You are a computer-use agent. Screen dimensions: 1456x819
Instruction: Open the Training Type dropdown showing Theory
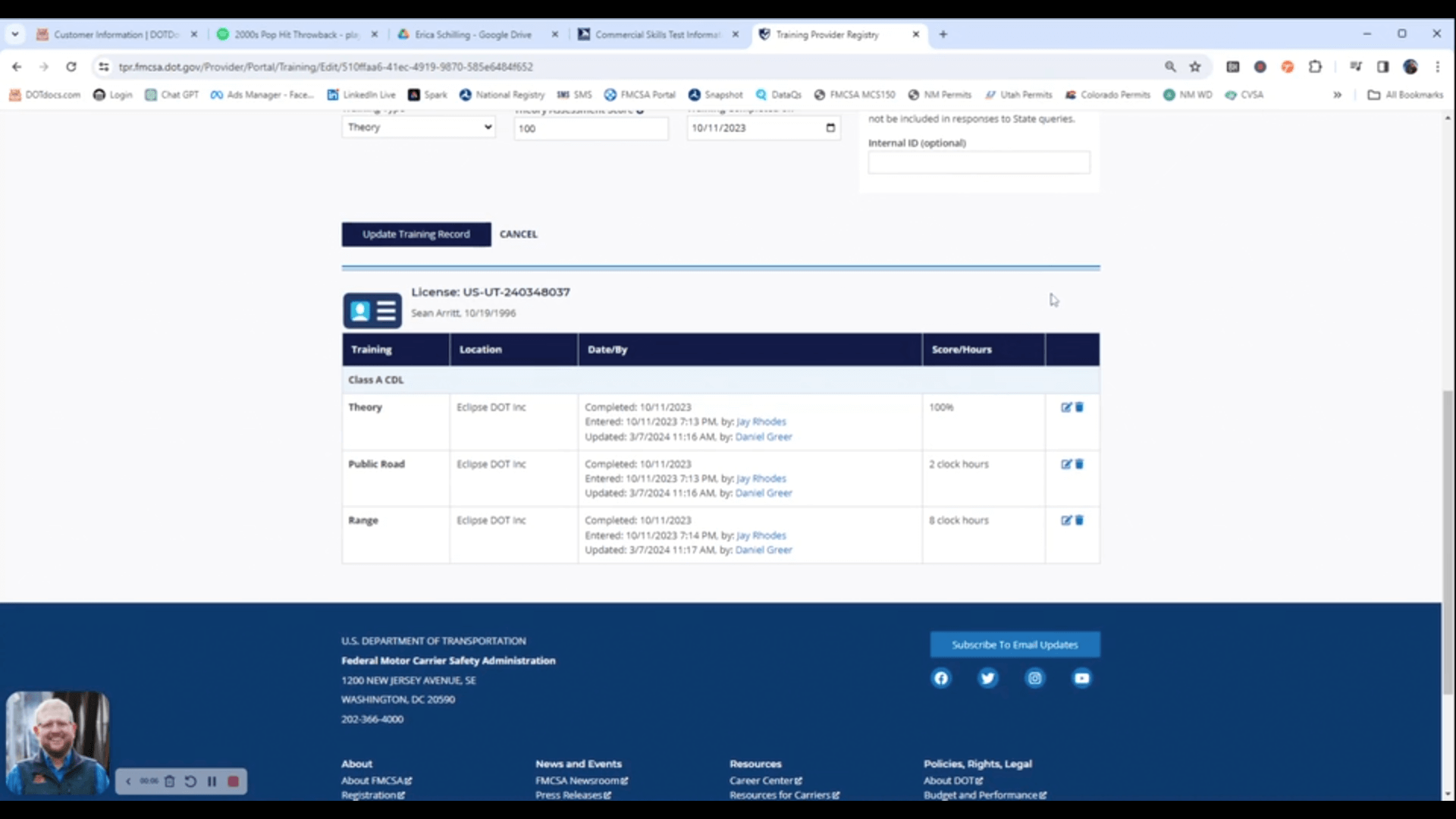tap(419, 127)
